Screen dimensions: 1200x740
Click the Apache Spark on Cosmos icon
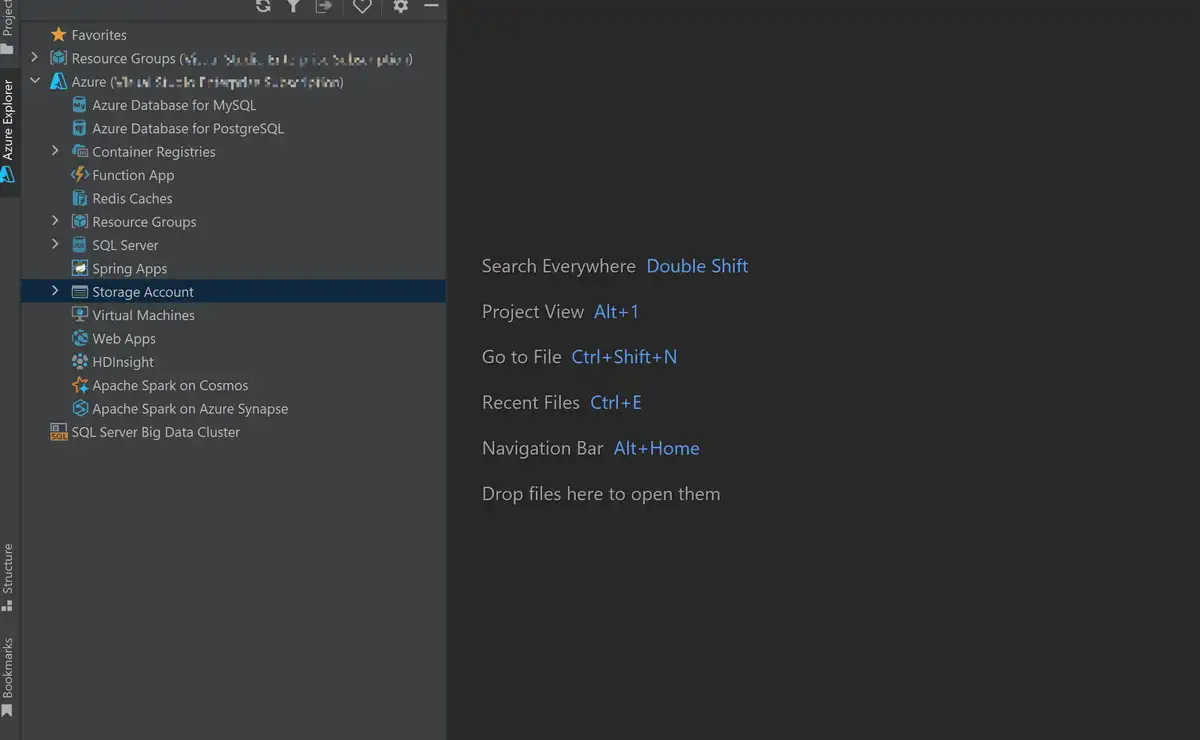[x=80, y=385]
